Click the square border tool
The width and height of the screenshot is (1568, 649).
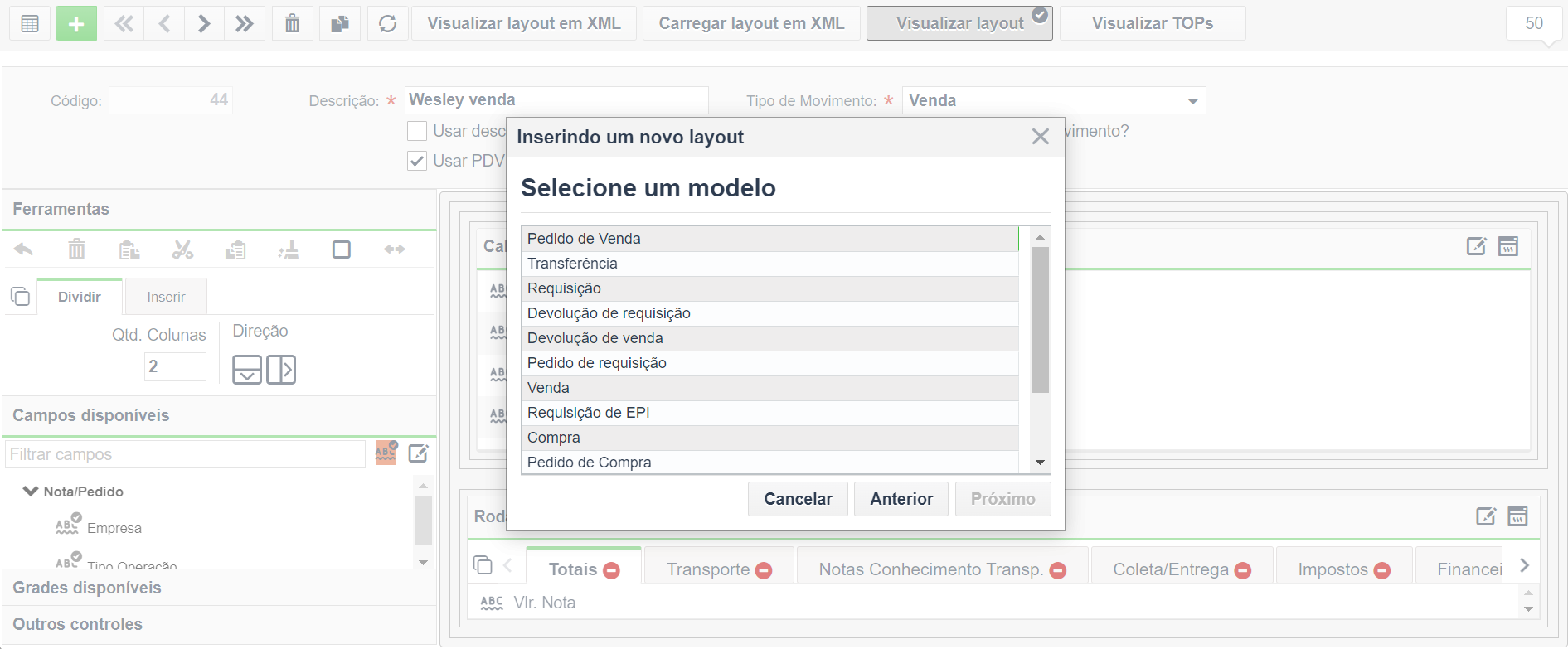point(342,249)
